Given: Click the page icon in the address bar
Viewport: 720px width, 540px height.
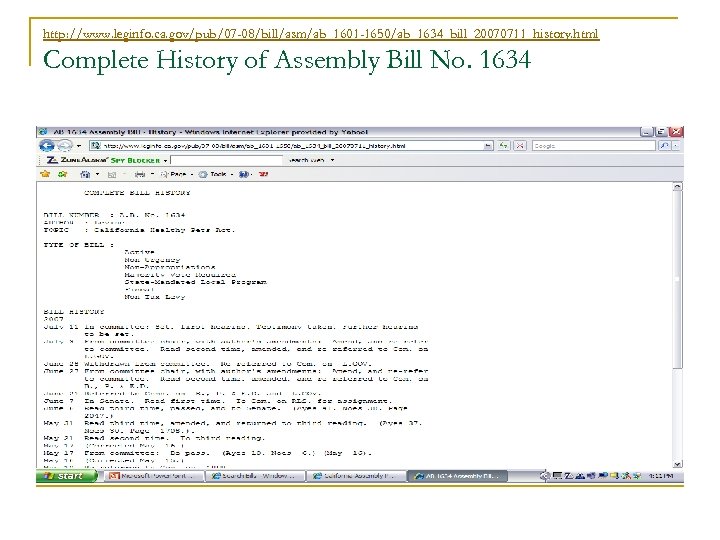Looking at the screenshot, I should point(96,146).
